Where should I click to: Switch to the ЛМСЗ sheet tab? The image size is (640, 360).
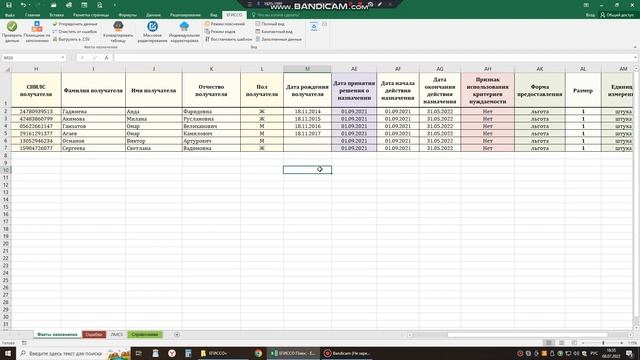pos(116,334)
